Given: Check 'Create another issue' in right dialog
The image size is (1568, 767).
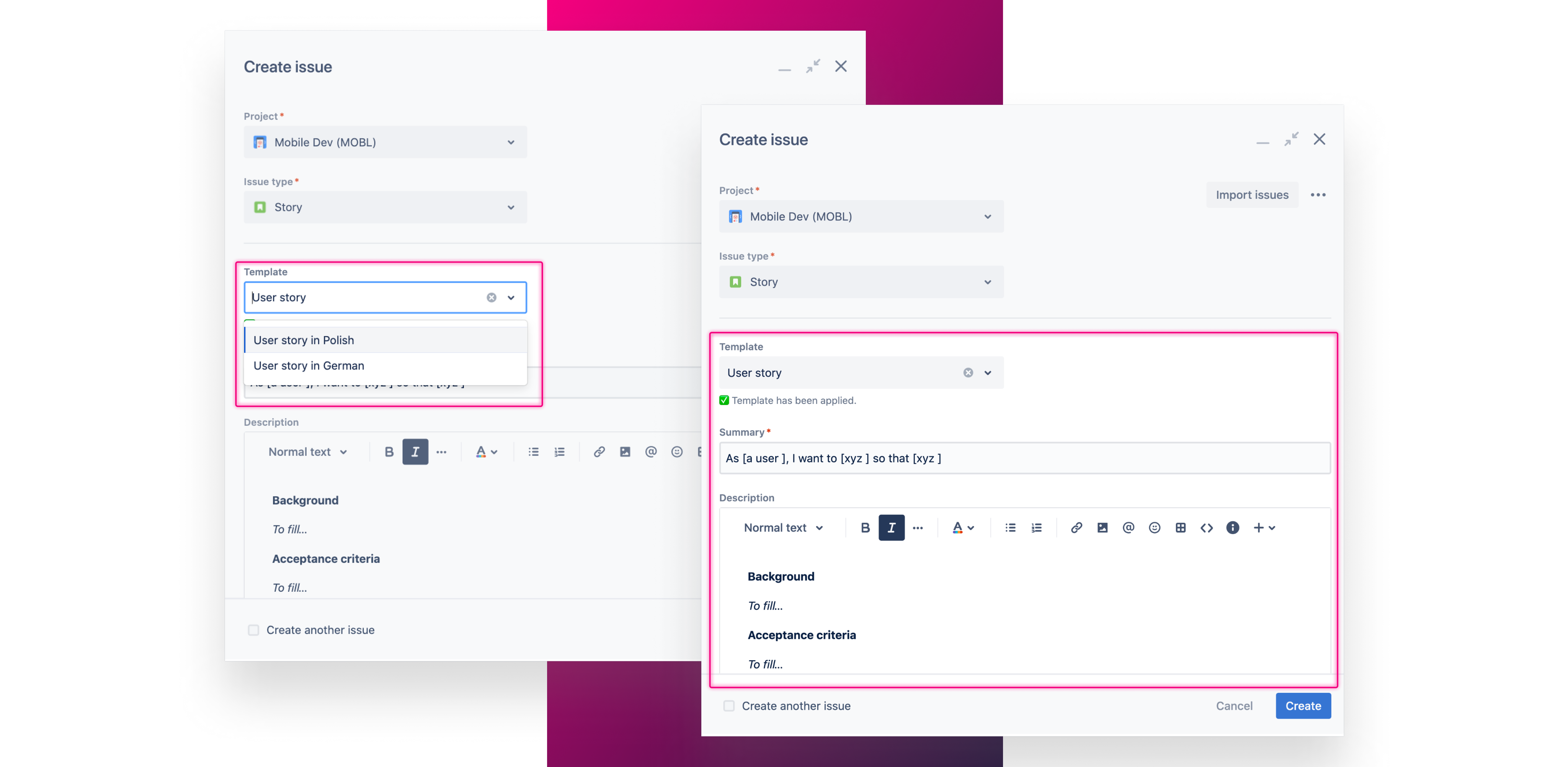Looking at the screenshot, I should pos(728,706).
